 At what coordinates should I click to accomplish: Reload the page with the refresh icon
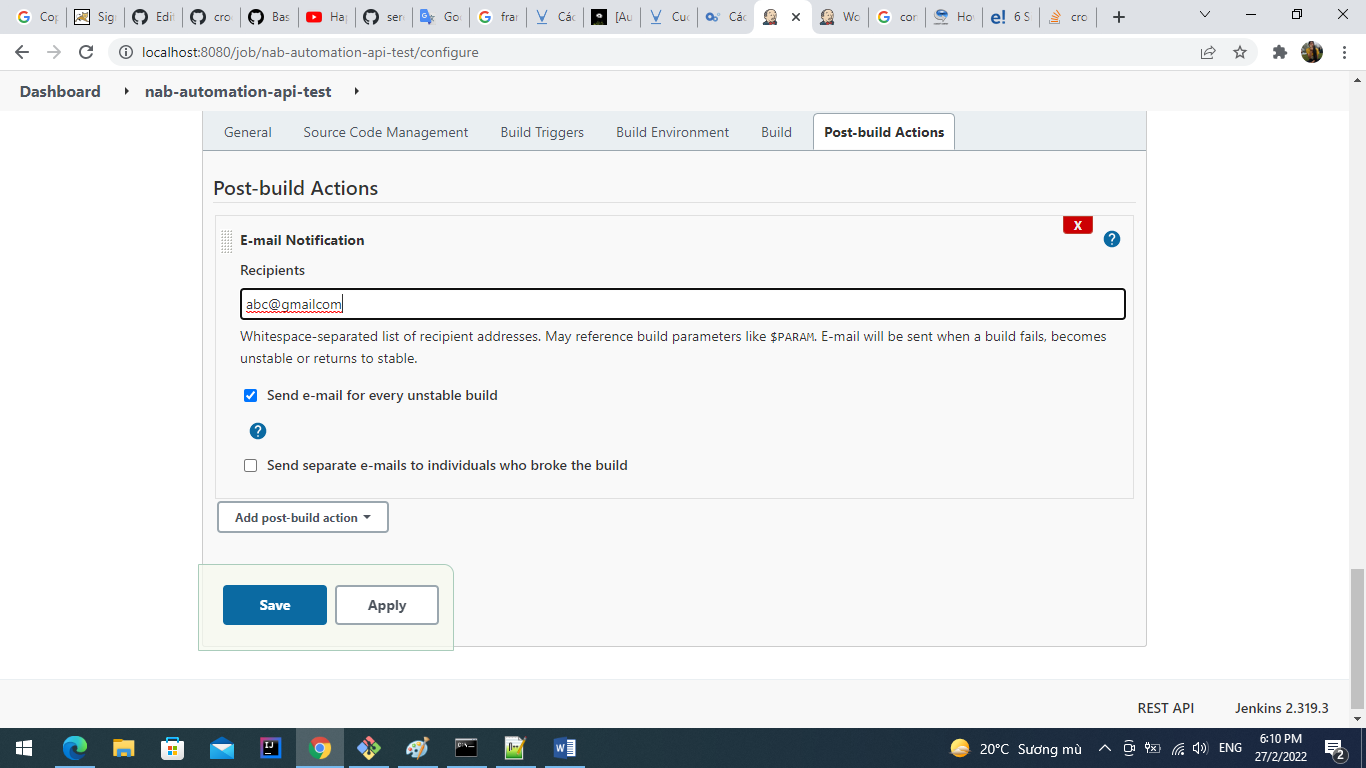[x=86, y=52]
